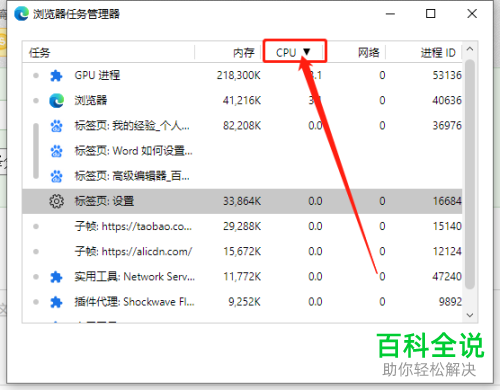Click process ID 9892
Viewport: 500px width, 390px height.
click(450, 302)
